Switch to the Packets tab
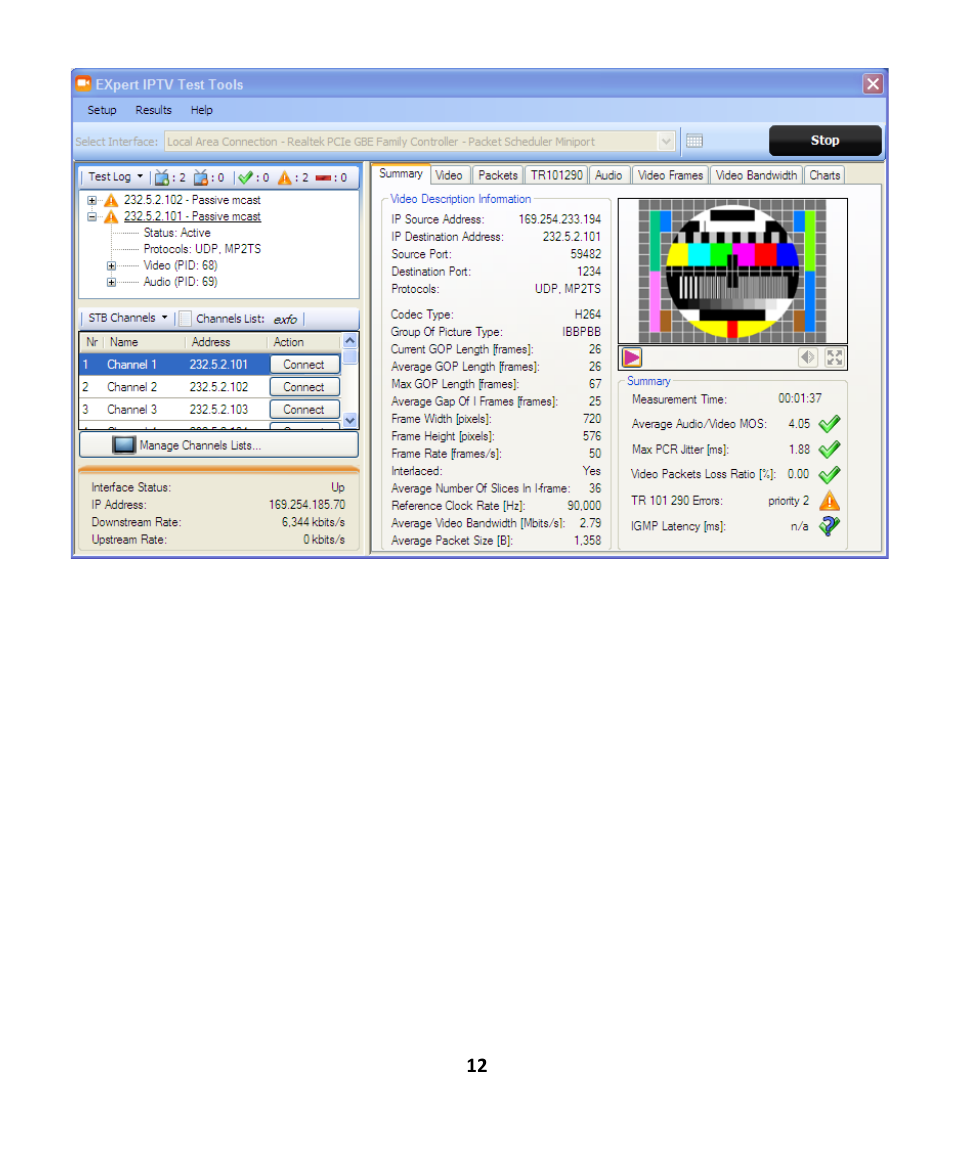The image size is (954, 1159). click(497, 175)
